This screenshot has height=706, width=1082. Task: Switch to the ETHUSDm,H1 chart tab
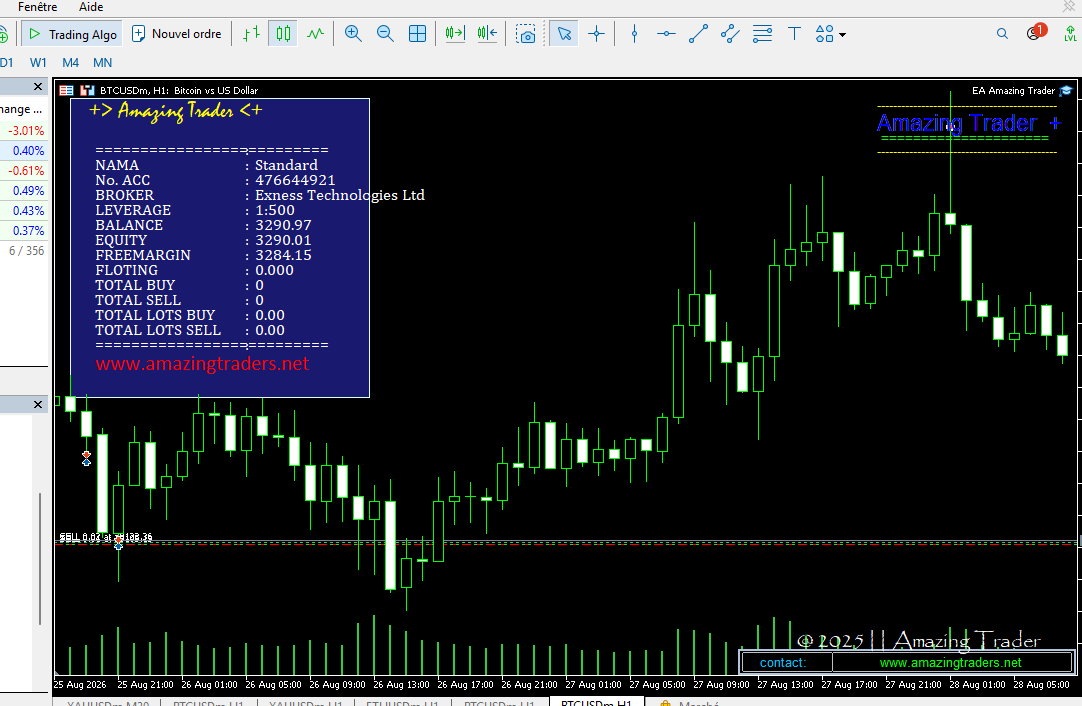coord(402,703)
